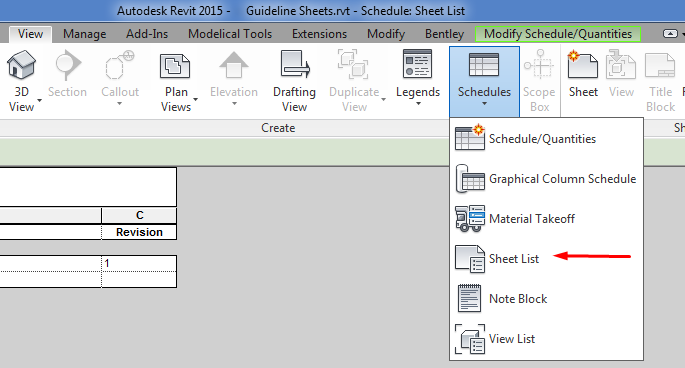Click the schedule title cell

(x=88, y=187)
